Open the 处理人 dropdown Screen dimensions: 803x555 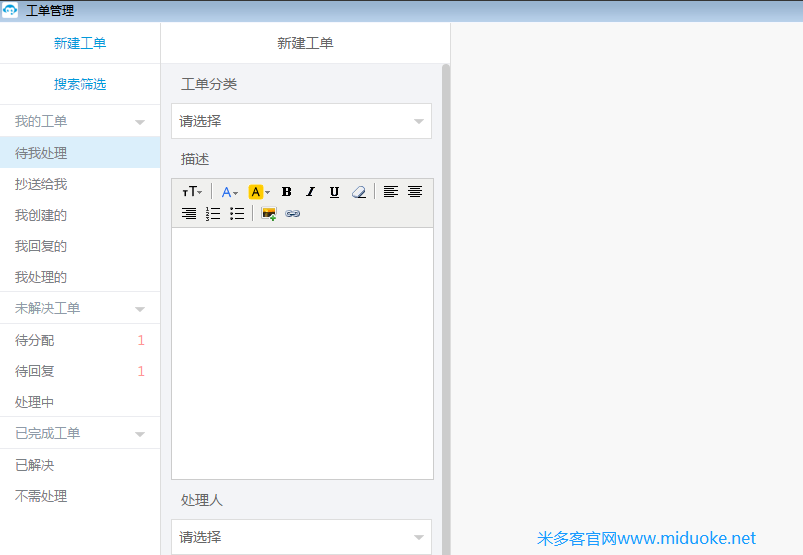click(x=301, y=537)
